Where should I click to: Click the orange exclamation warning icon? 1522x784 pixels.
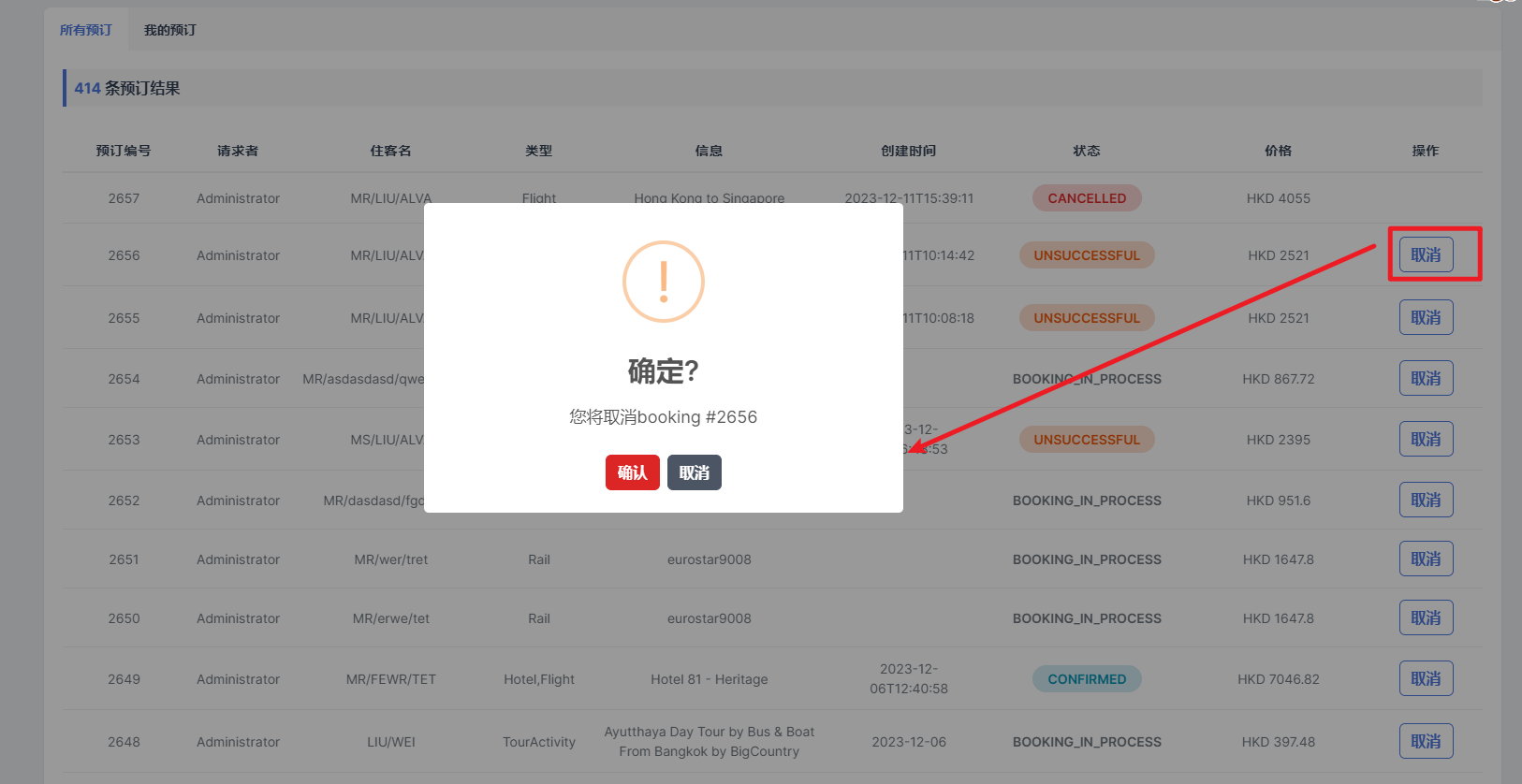pos(663,282)
